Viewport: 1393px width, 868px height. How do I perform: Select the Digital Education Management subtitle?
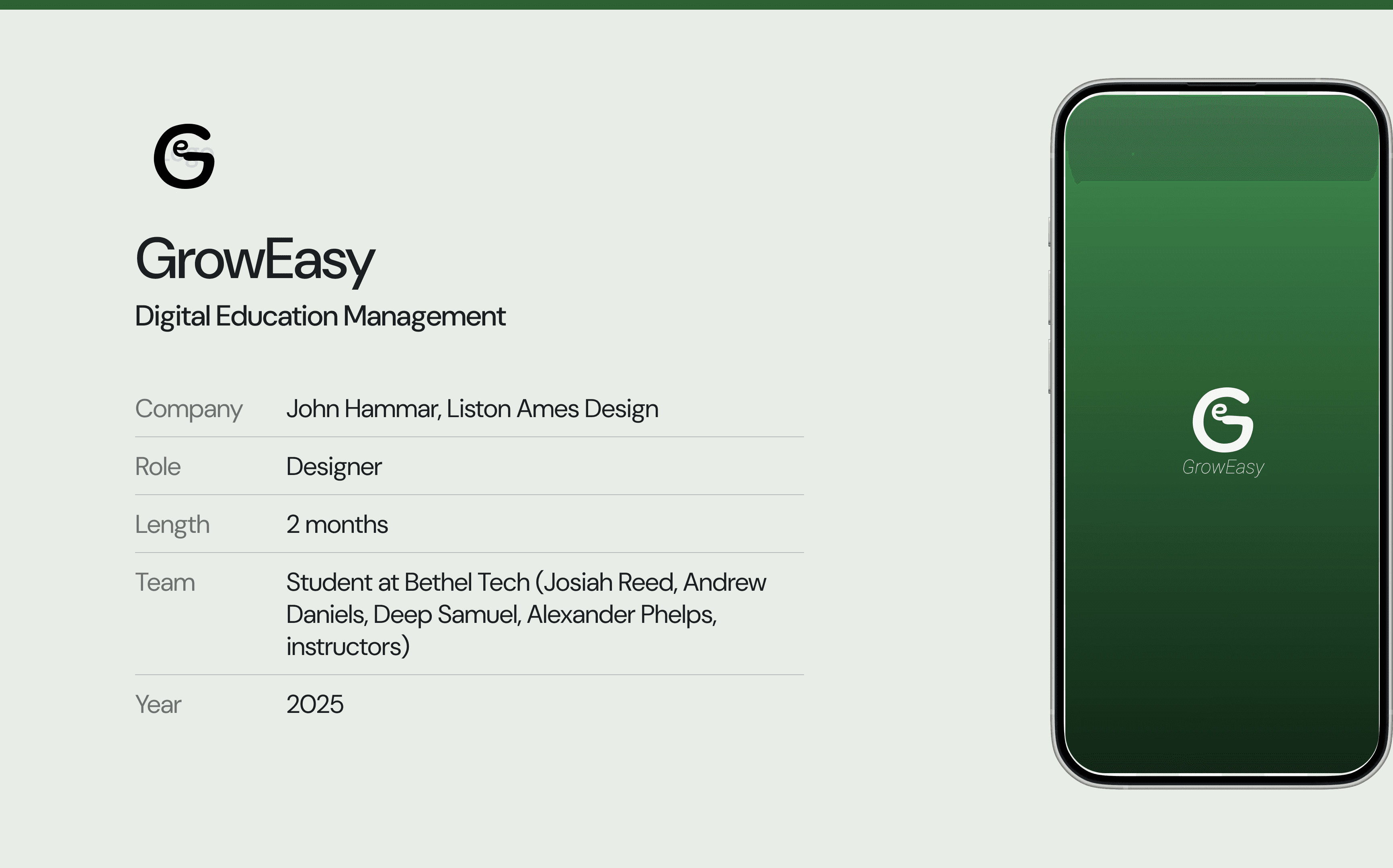coord(320,317)
